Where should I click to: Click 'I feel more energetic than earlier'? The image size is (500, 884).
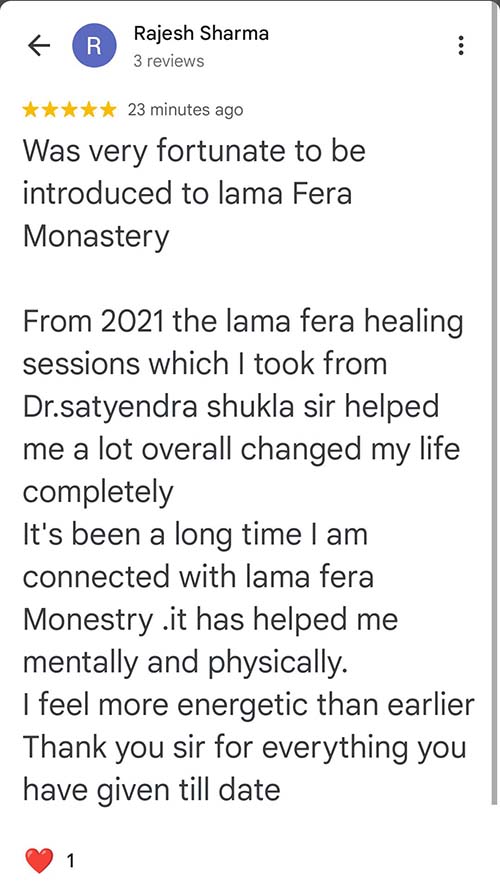(x=249, y=705)
